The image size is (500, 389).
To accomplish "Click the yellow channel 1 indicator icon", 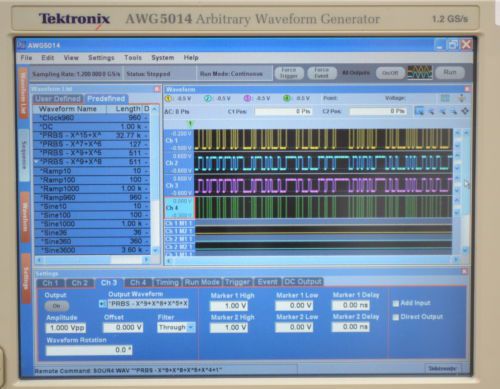I will coord(168,99).
